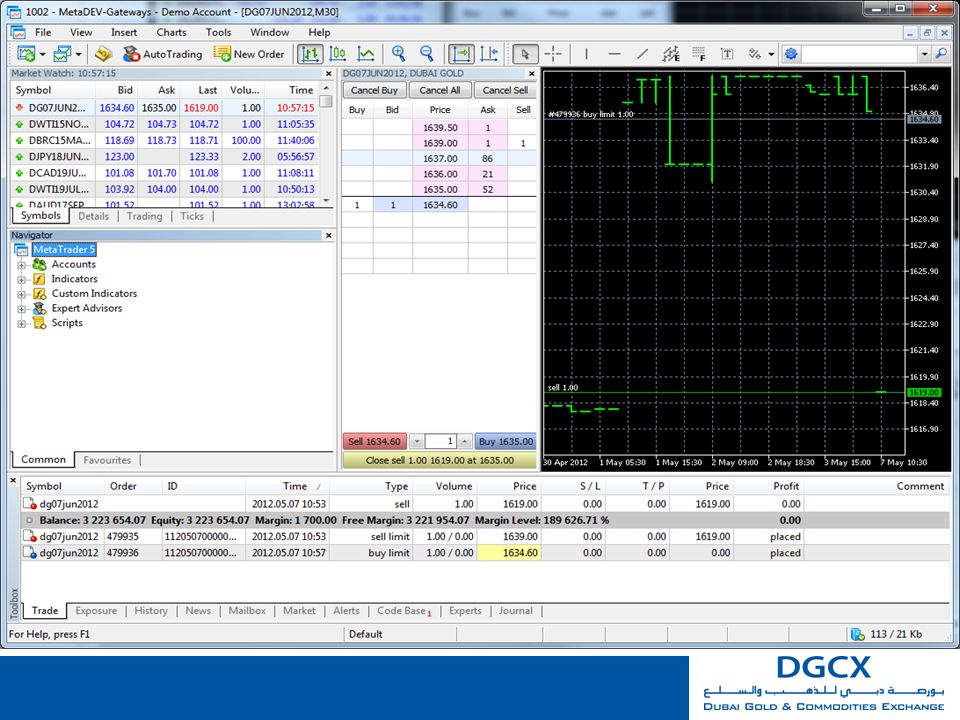Viewport: 960px width, 720px height.
Task: Expand the Accounts tree node
Action: point(21,265)
